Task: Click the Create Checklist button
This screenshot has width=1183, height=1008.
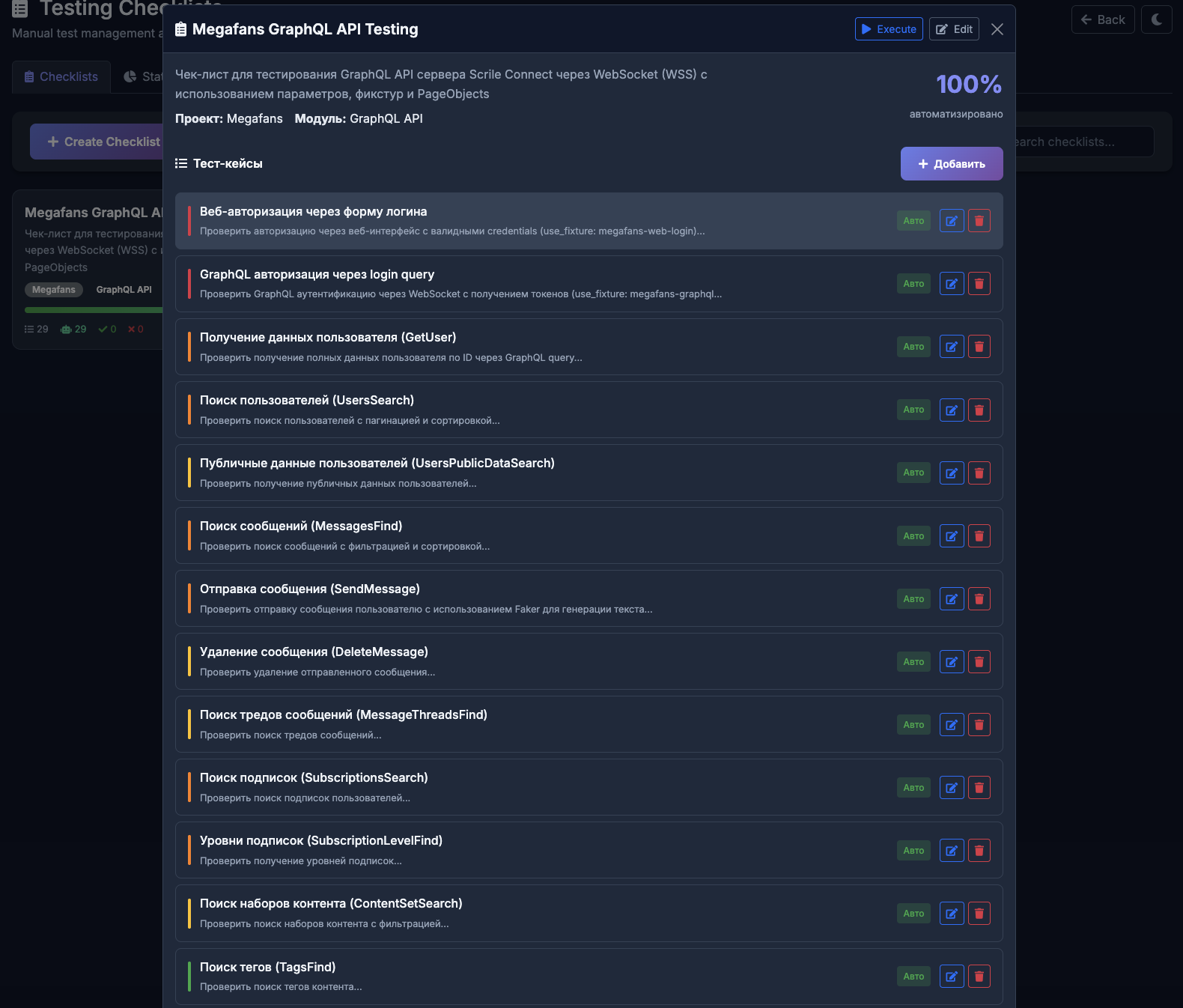Action: click(97, 142)
